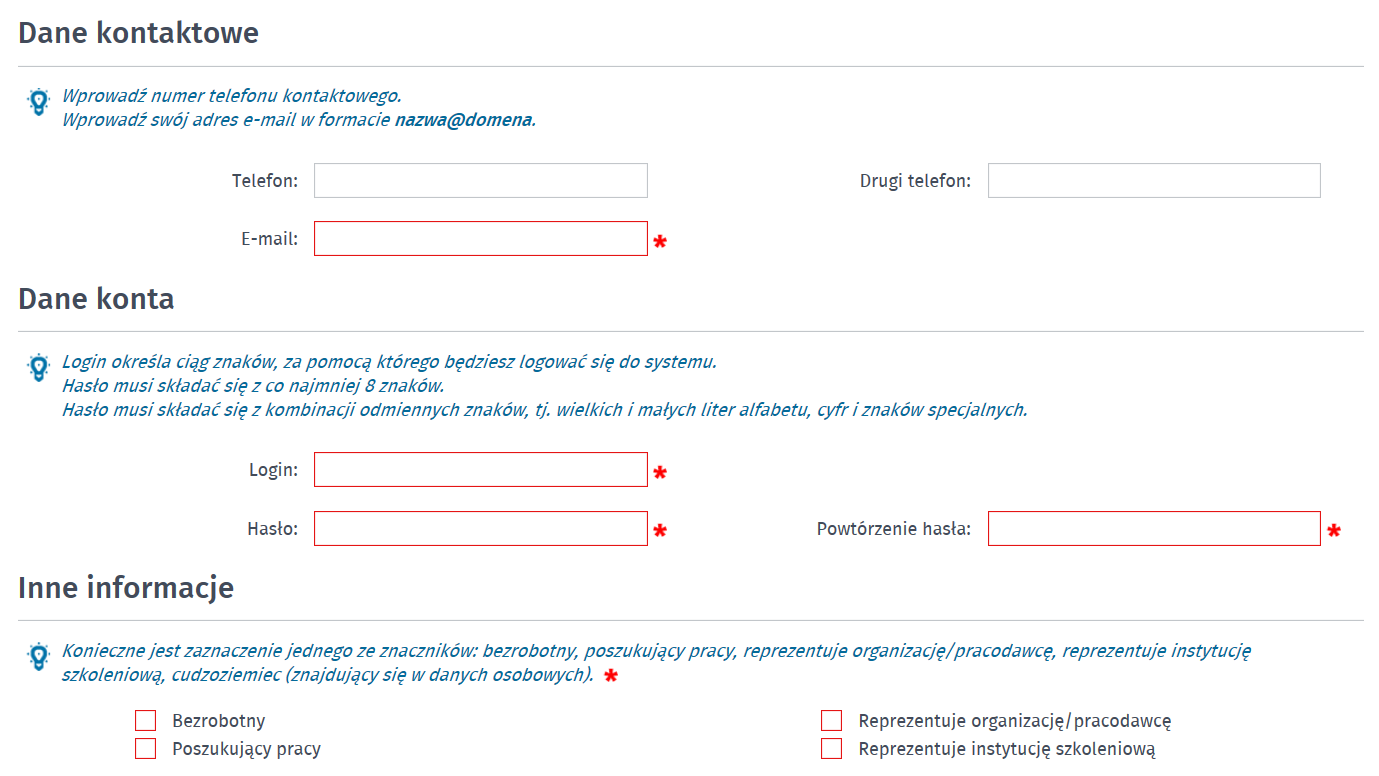1379x776 pixels.
Task: Click the Dane konta section heading
Action: (96, 299)
